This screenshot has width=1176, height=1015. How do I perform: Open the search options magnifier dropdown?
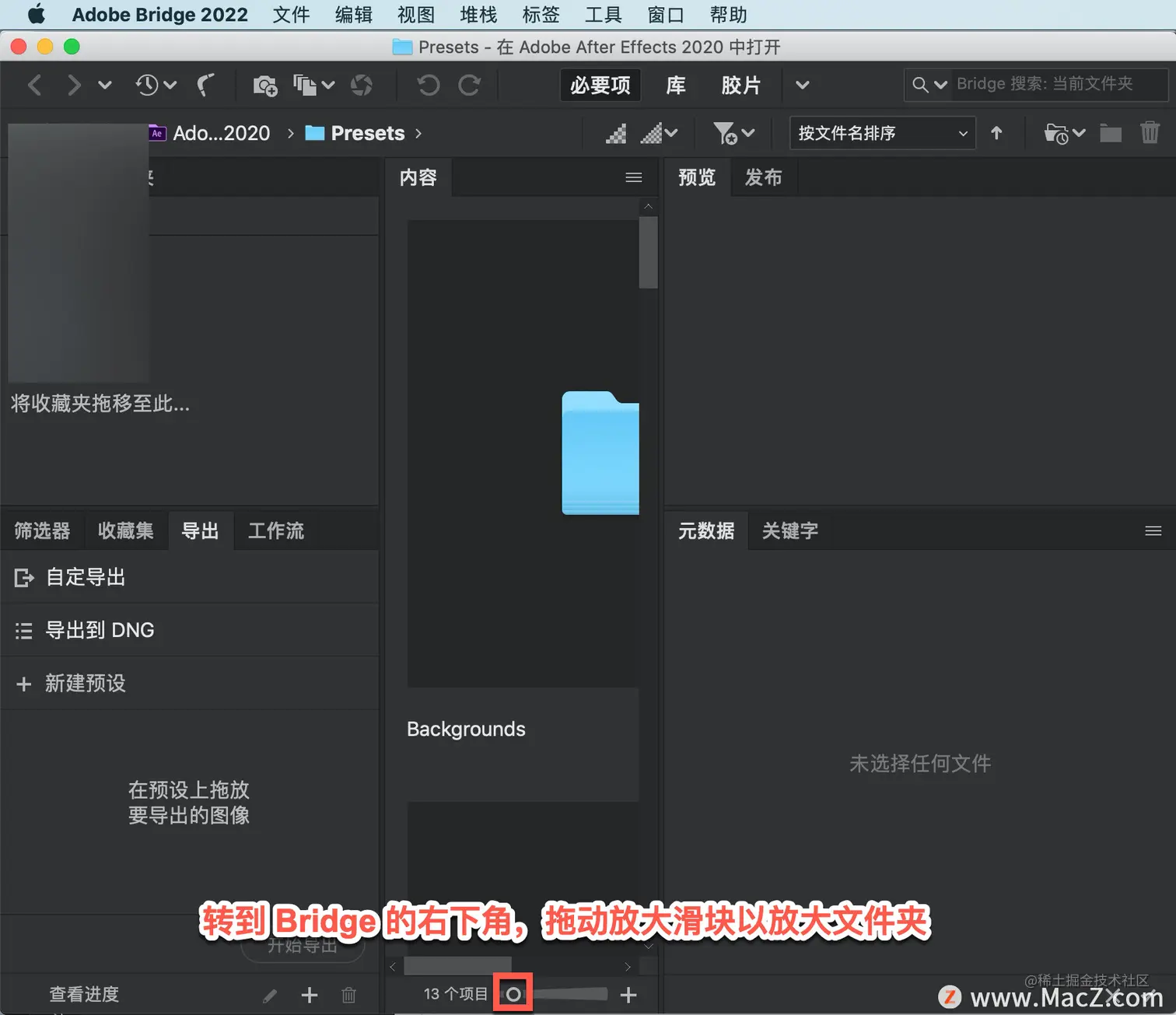click(x=929, y=84)
